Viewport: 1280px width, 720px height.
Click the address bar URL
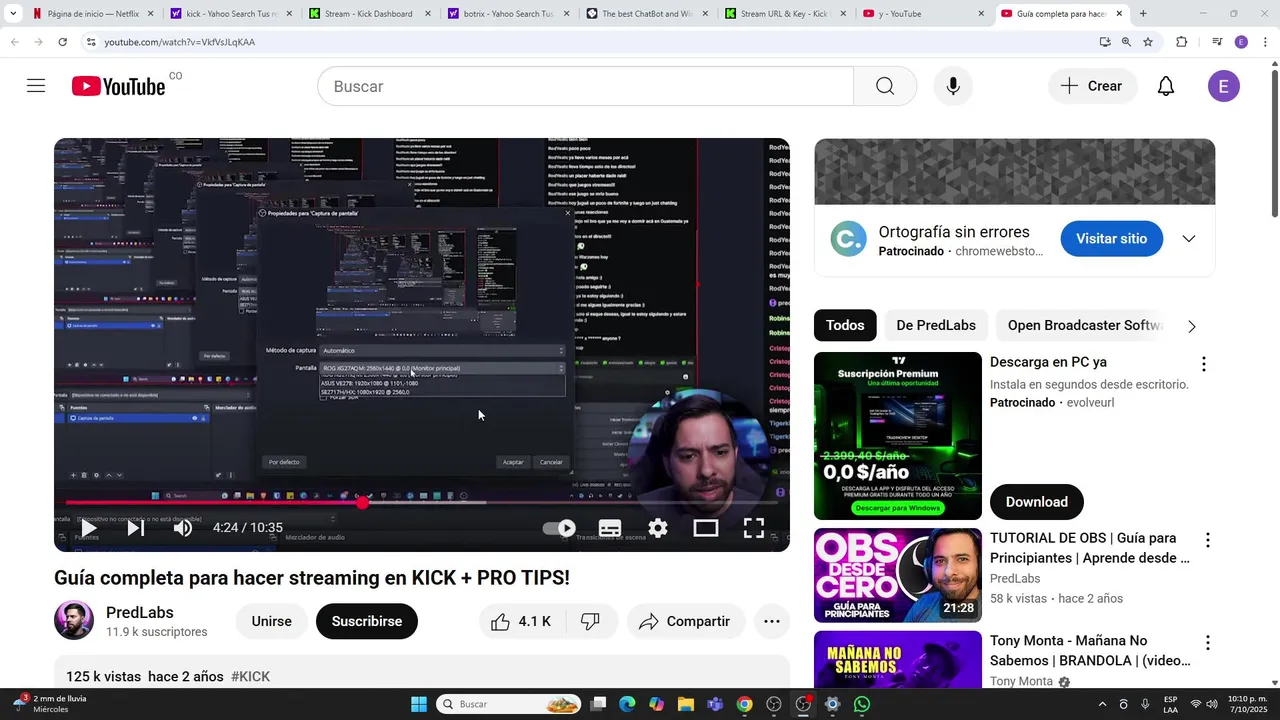[x=180, y=42]
